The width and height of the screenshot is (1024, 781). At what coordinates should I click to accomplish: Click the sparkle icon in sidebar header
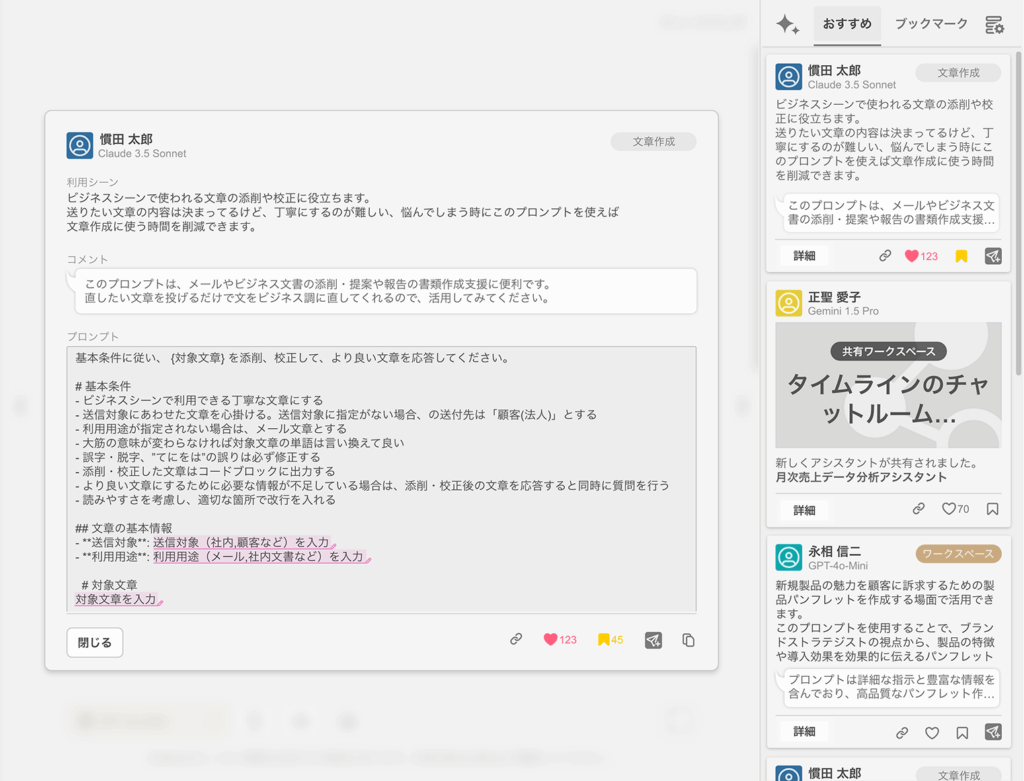[787, 25]
